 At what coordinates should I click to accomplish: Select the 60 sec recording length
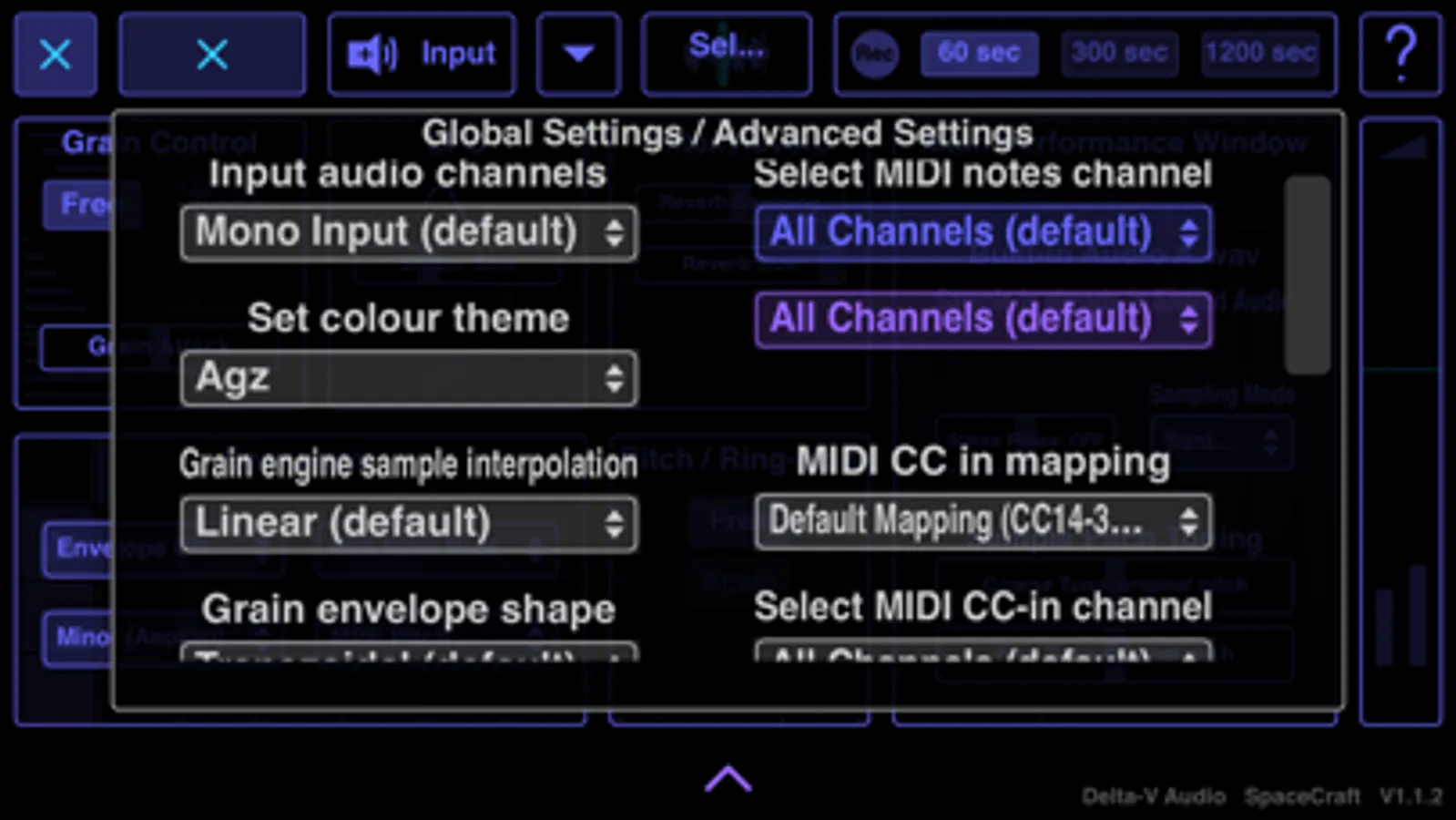pyautogui.click(x=979, y=54)
